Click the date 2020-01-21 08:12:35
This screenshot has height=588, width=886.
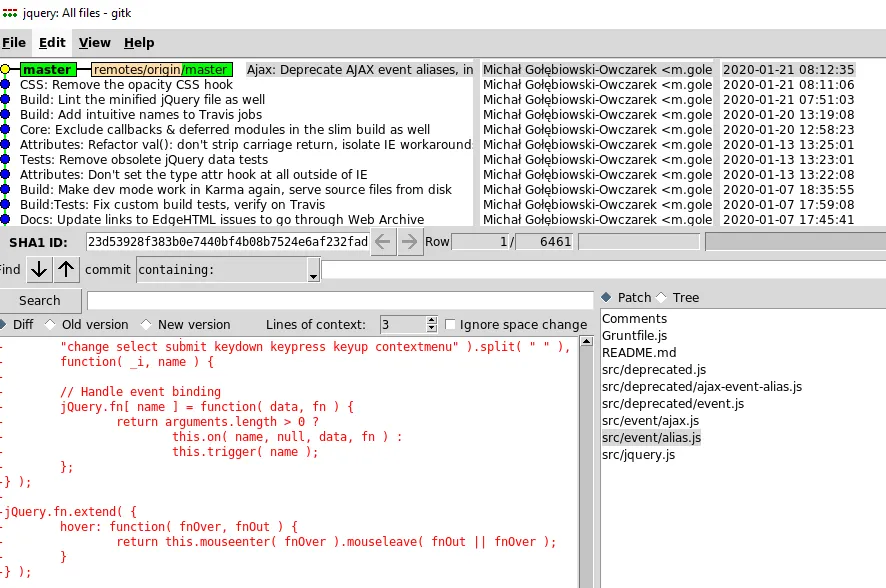[788, 69]
